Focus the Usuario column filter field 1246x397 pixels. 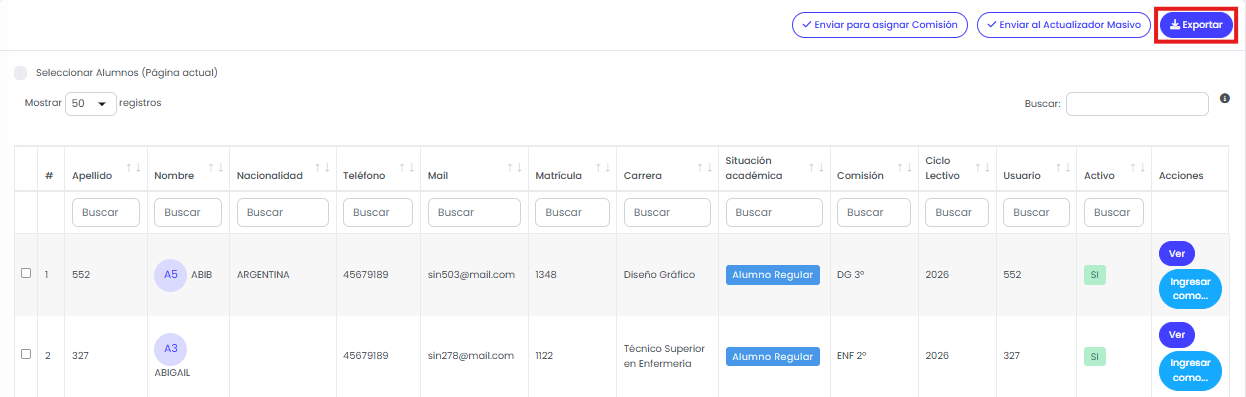click(1036, 212)
